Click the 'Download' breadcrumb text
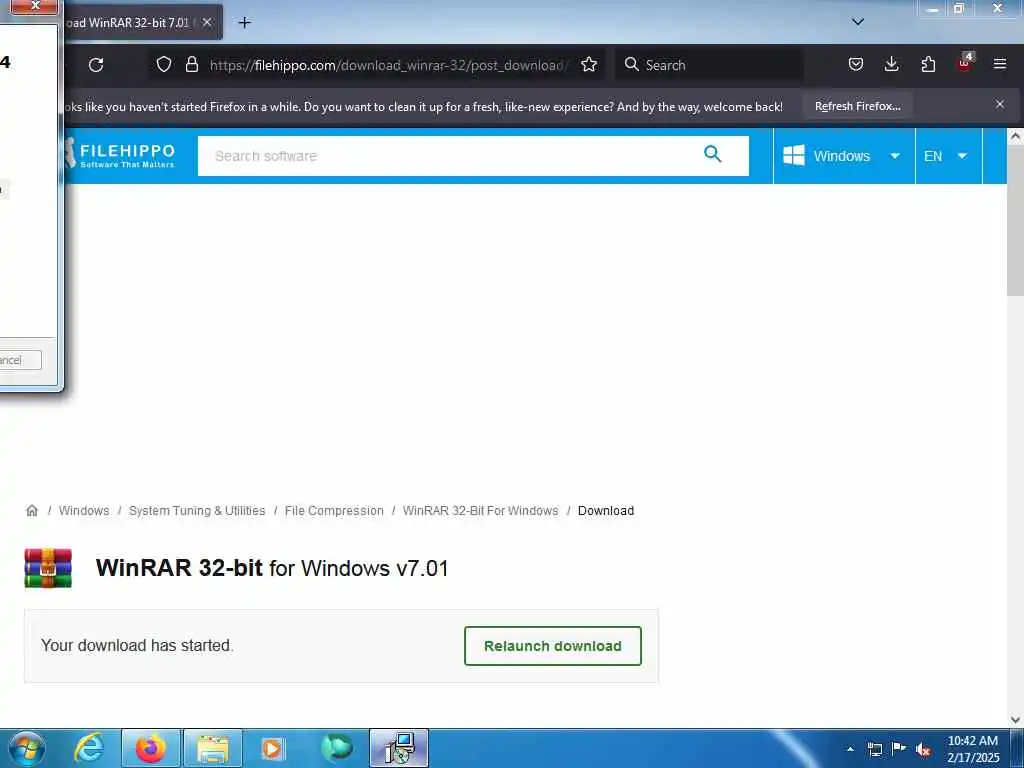The image size is (1024, 768). [x=605, y=511]
